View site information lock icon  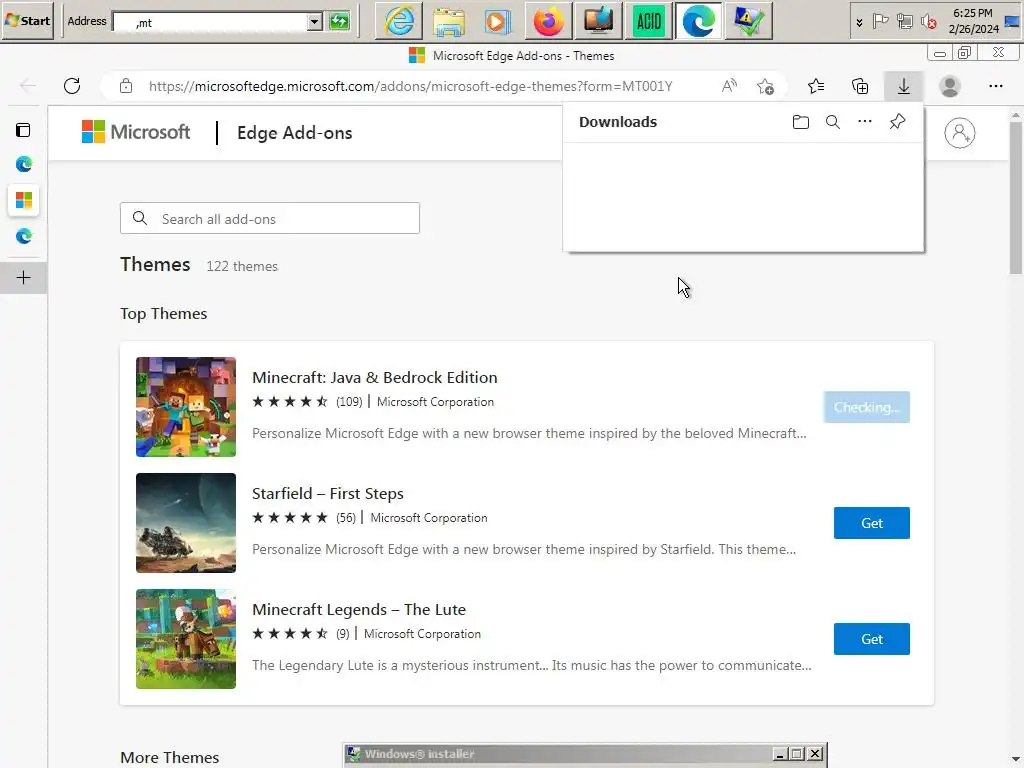tap(126, 86)
